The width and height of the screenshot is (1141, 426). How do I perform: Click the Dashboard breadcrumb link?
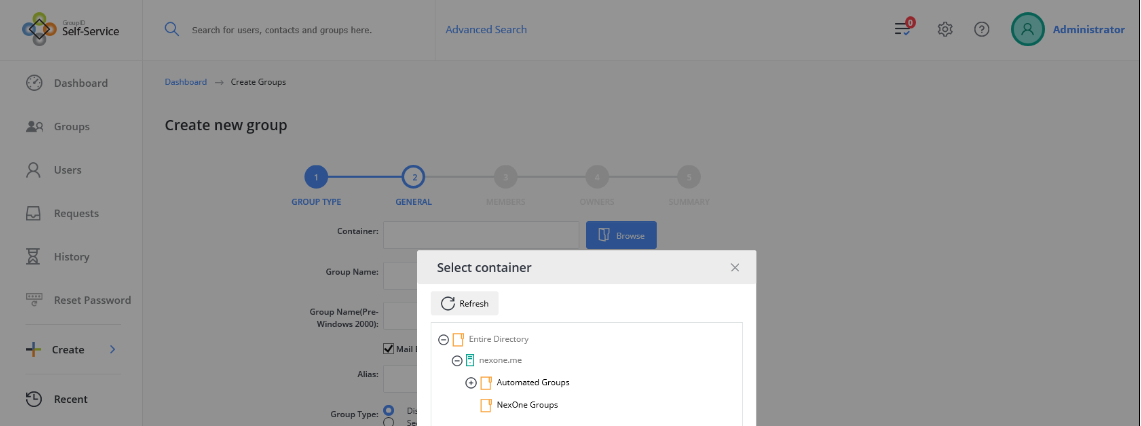click(x=186, y=82)
